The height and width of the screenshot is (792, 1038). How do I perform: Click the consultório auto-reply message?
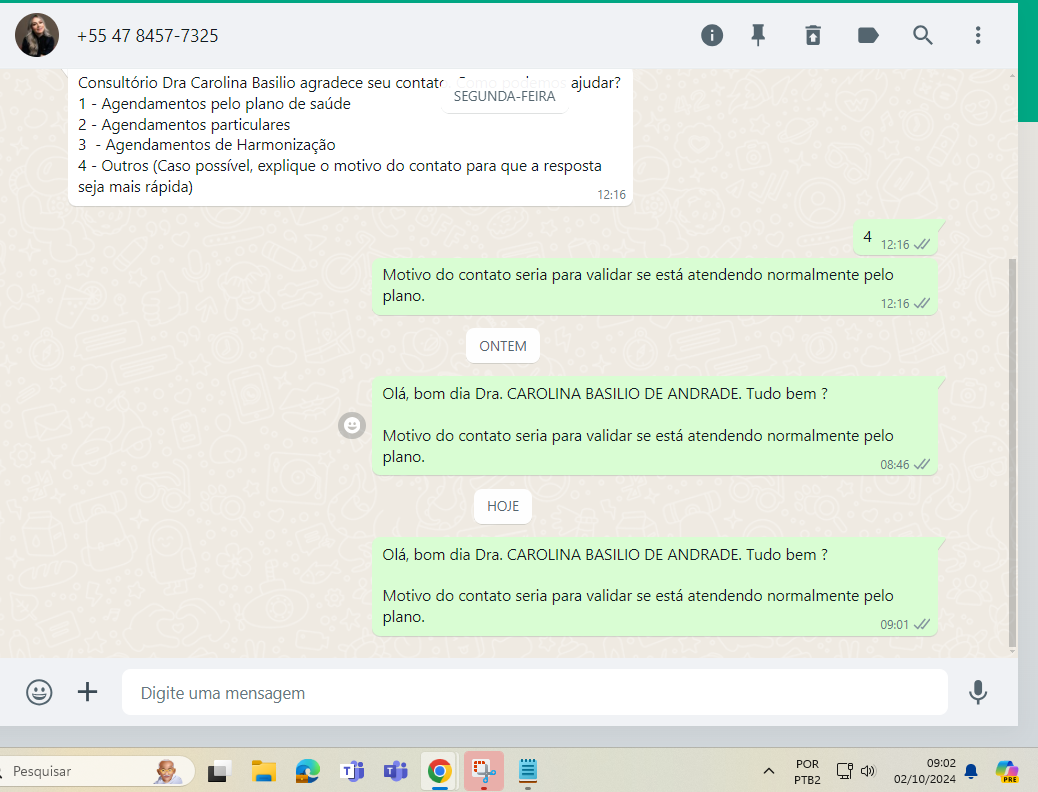(x=350, y=137)
